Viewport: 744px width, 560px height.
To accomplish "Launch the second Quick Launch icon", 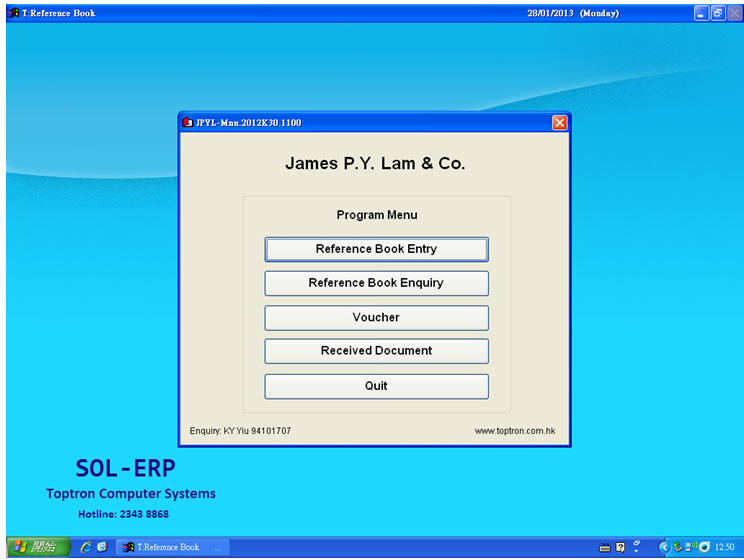I will click(x=102, y=547).
